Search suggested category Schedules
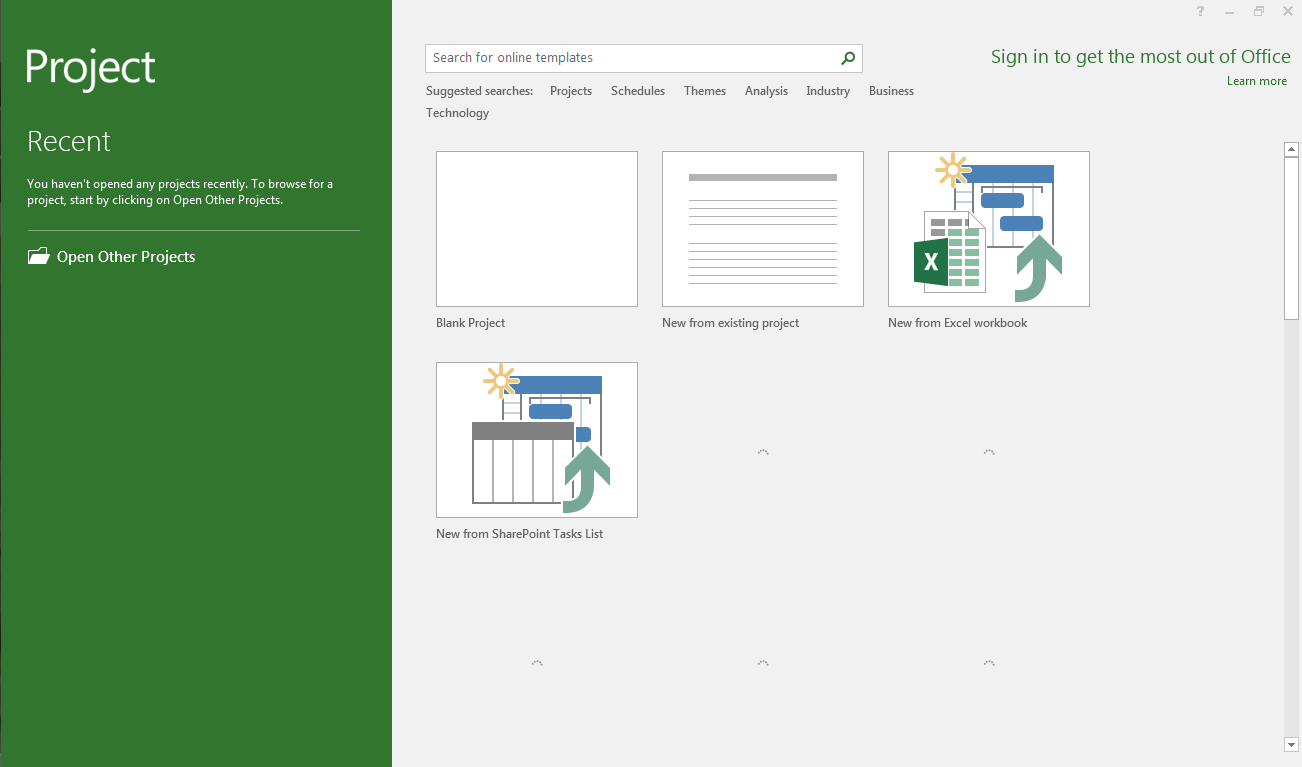 638,91
